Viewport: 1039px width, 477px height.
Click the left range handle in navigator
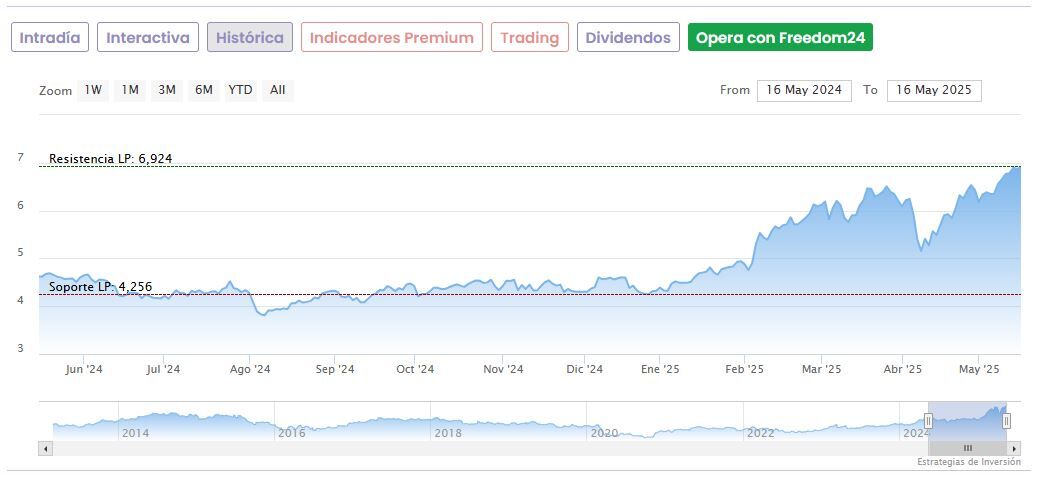tap(928, 421)
